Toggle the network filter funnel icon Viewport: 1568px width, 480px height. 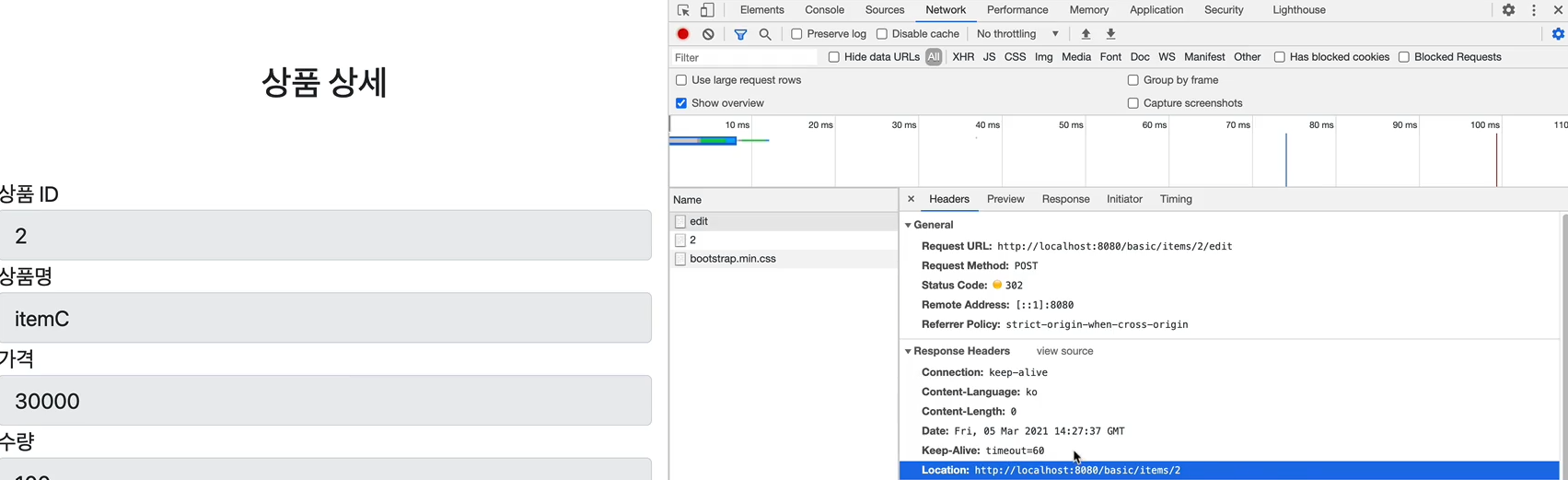(740, 34)
